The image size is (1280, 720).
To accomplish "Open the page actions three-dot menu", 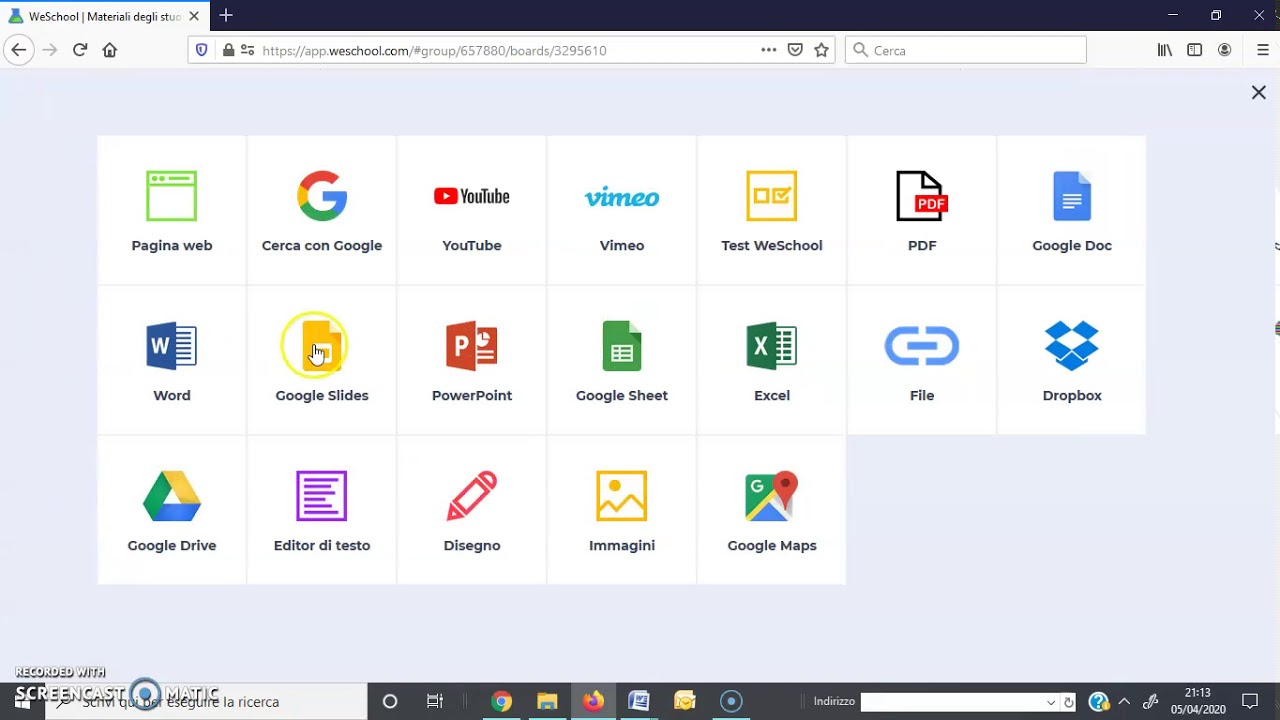I will click(769, 50).
